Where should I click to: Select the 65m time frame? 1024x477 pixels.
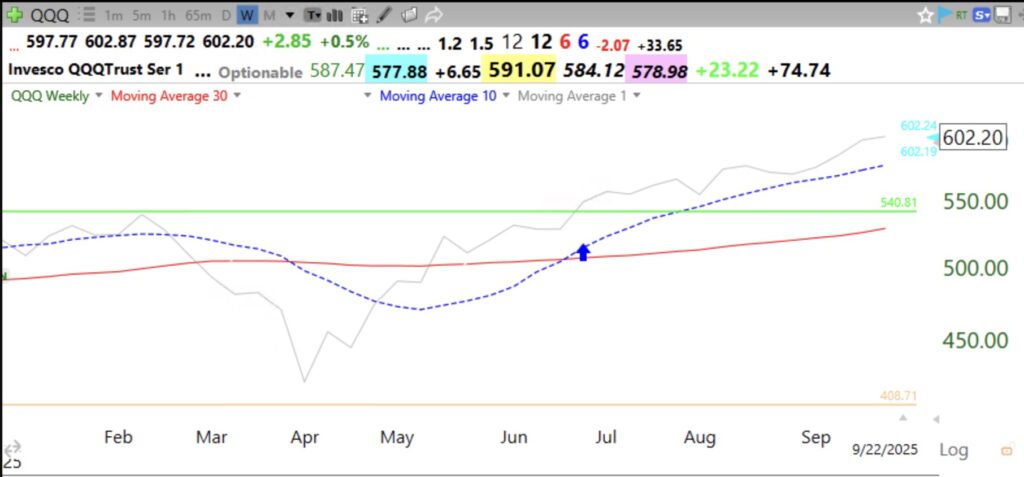(x=198, y=15)
